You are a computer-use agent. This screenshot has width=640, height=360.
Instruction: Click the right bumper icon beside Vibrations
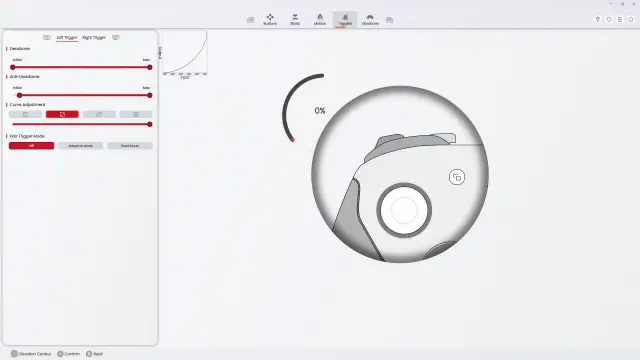coord(389,20)
